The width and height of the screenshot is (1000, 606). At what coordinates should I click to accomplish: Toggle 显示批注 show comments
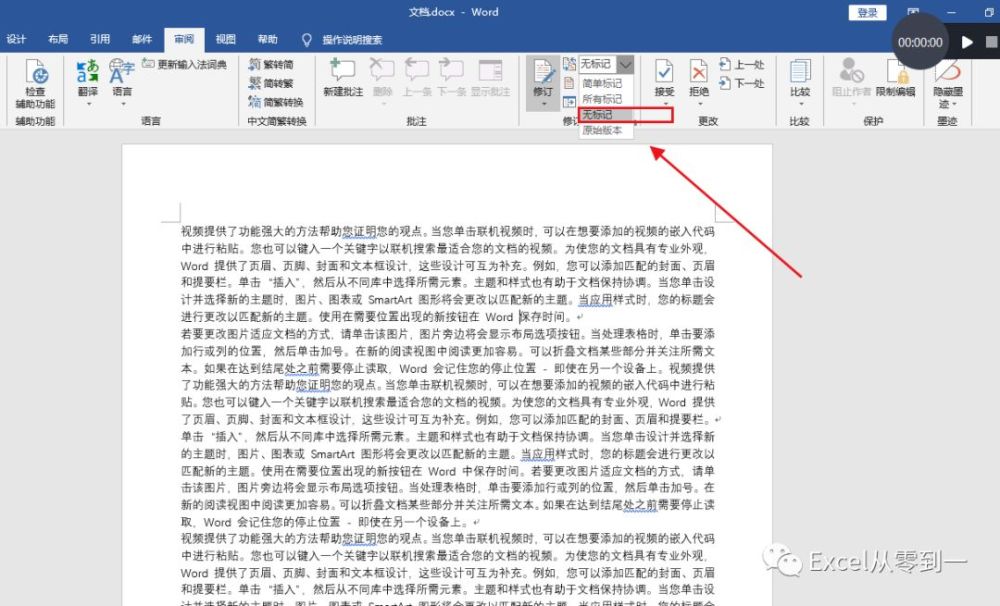coord(490,78)
